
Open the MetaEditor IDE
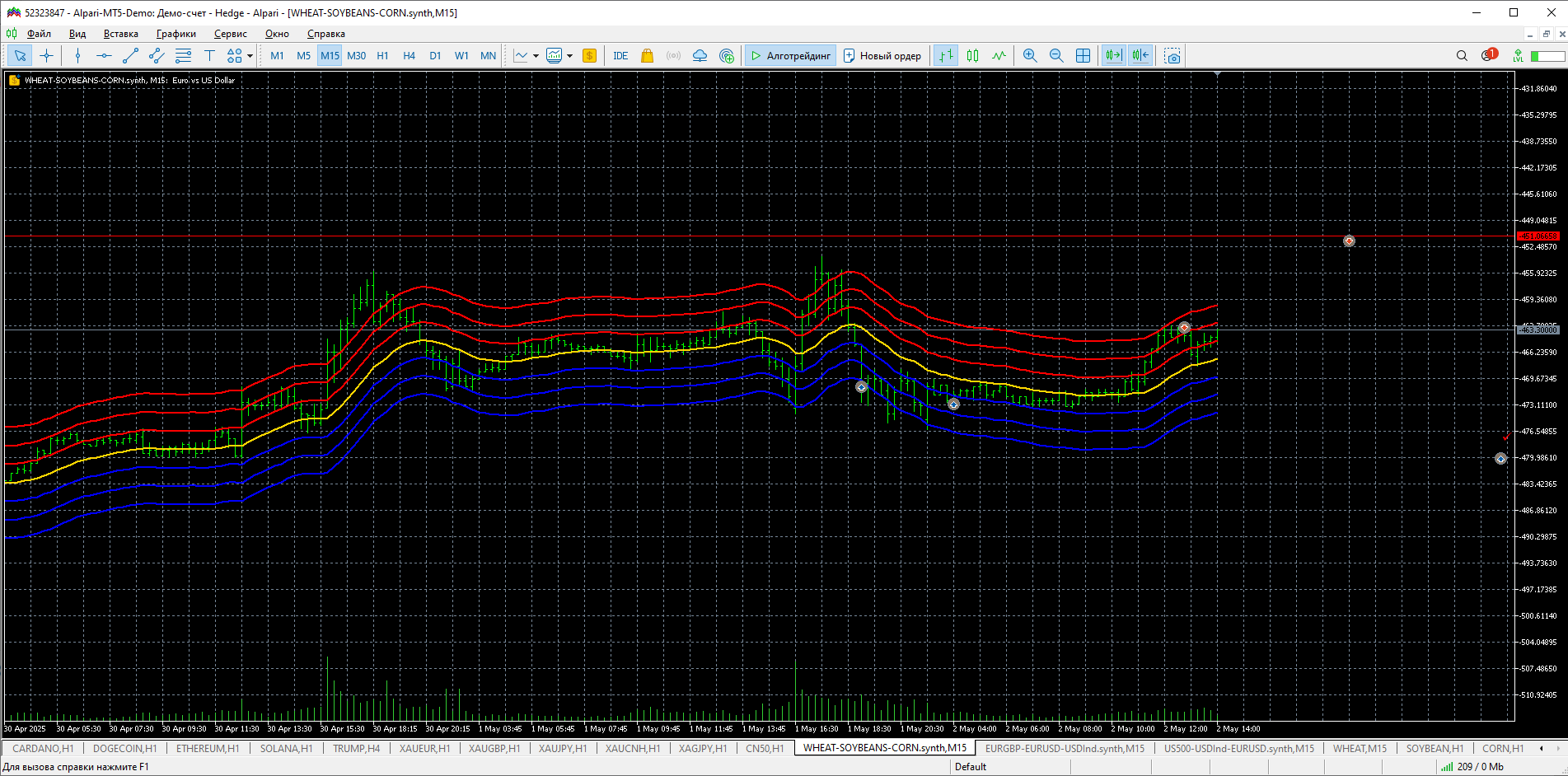[x=620, y=56]
